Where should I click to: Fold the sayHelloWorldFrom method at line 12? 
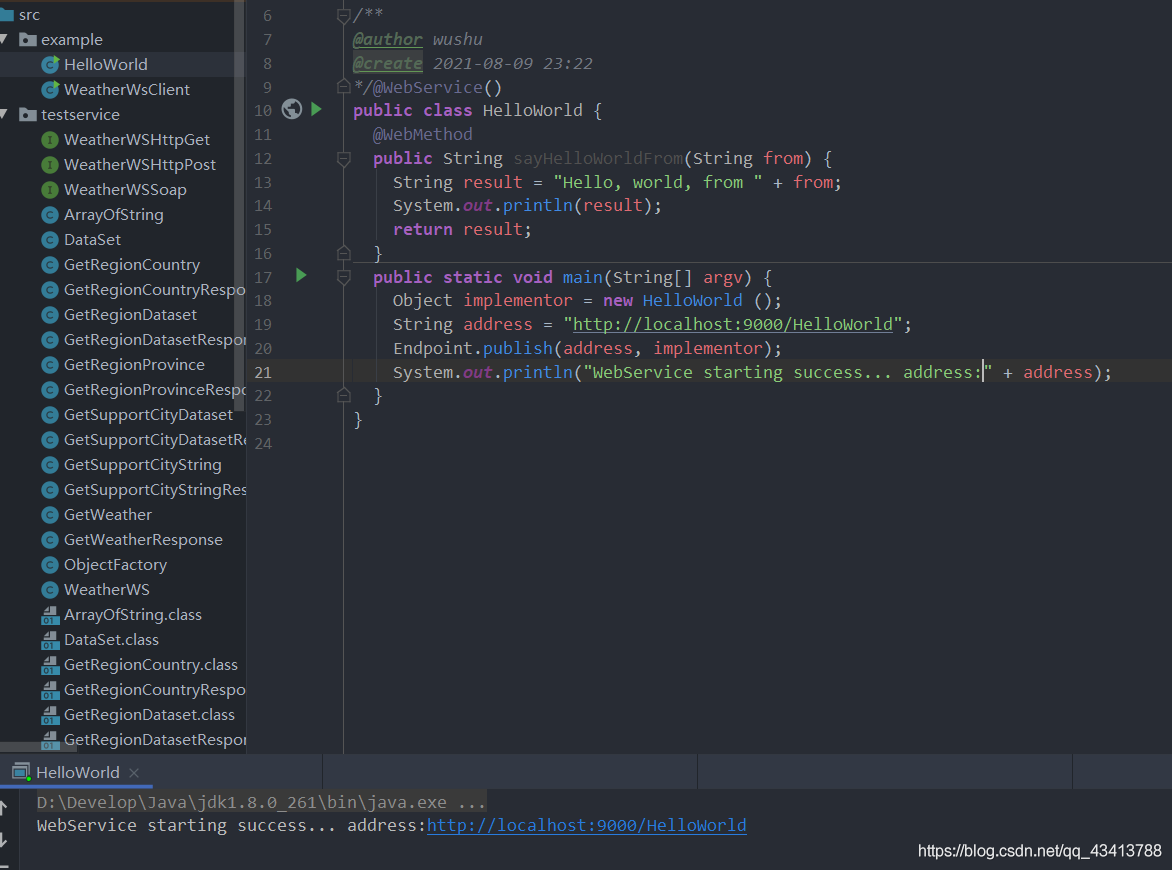coord(344,158)
